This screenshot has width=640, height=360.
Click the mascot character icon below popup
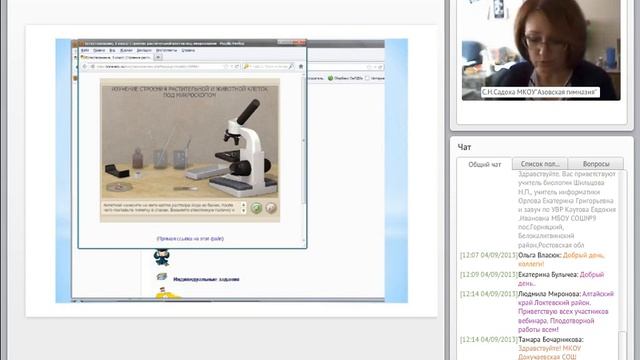point(162,257)
